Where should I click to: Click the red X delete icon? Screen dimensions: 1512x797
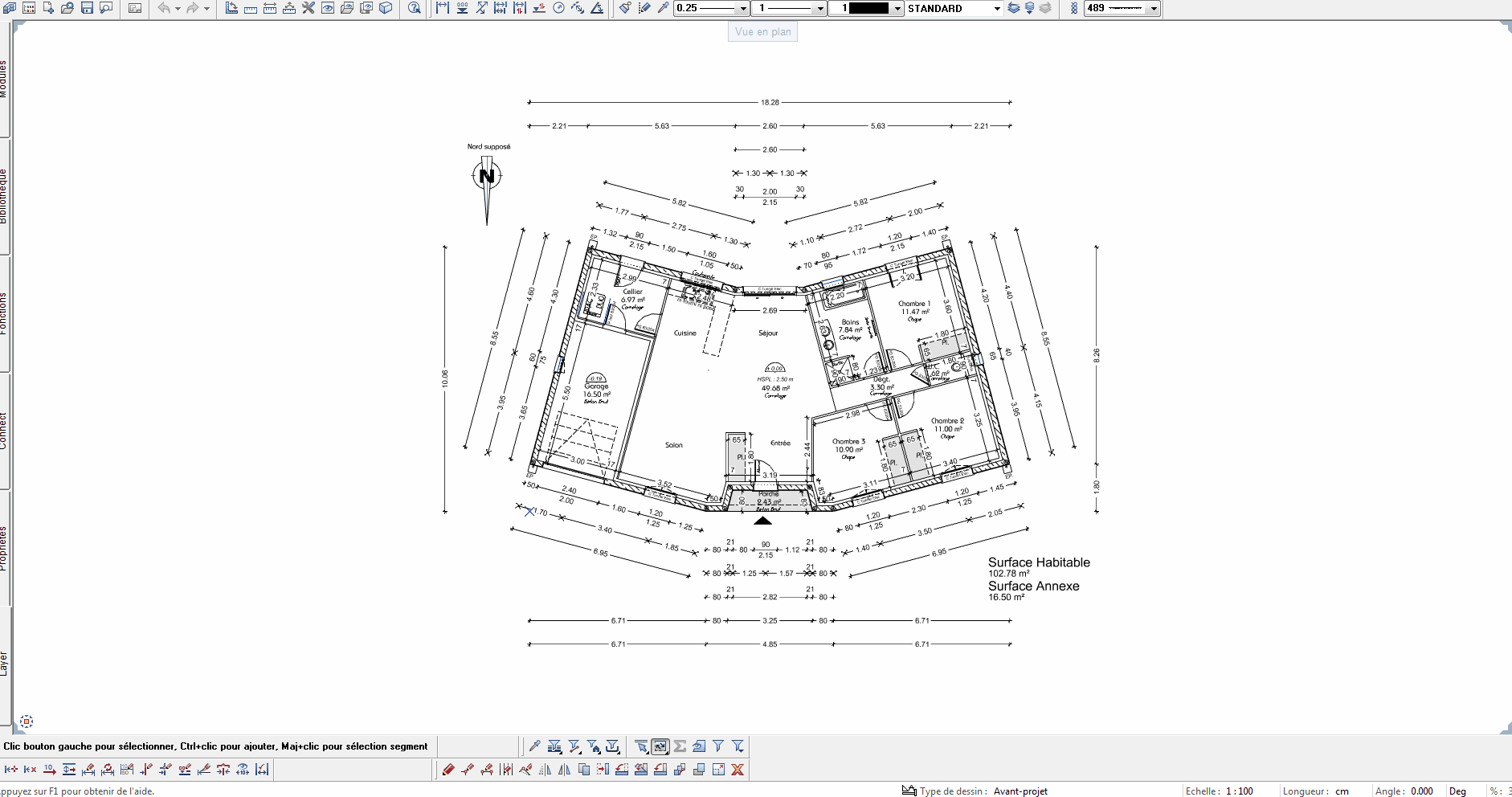(738, 770)
